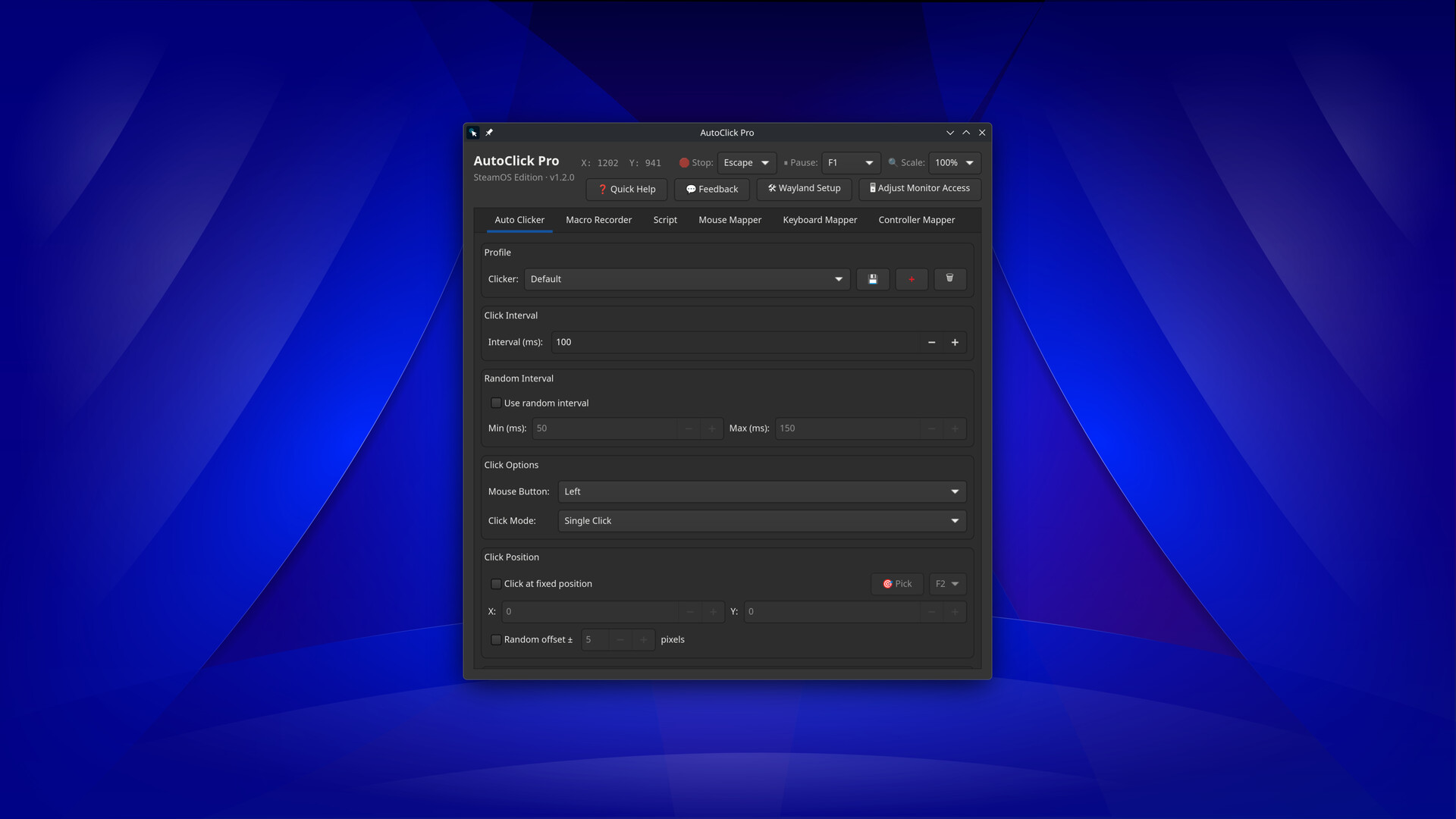This screenshot has height=819, width=1456.
Task: Click the Feedback button
Action: pyautogui.click(x=712, y=190)
